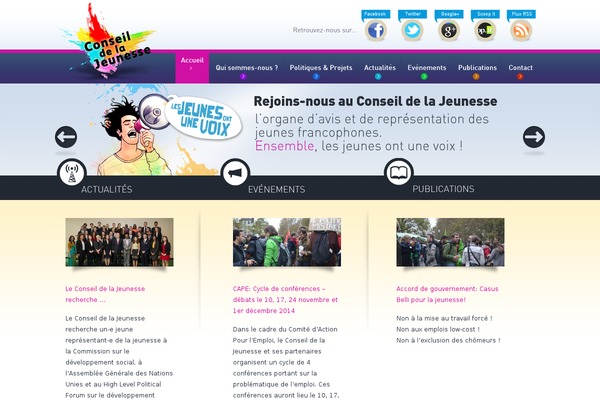600x400 pixels.
Task: Open the Facebook social icon
Action: 375,30
